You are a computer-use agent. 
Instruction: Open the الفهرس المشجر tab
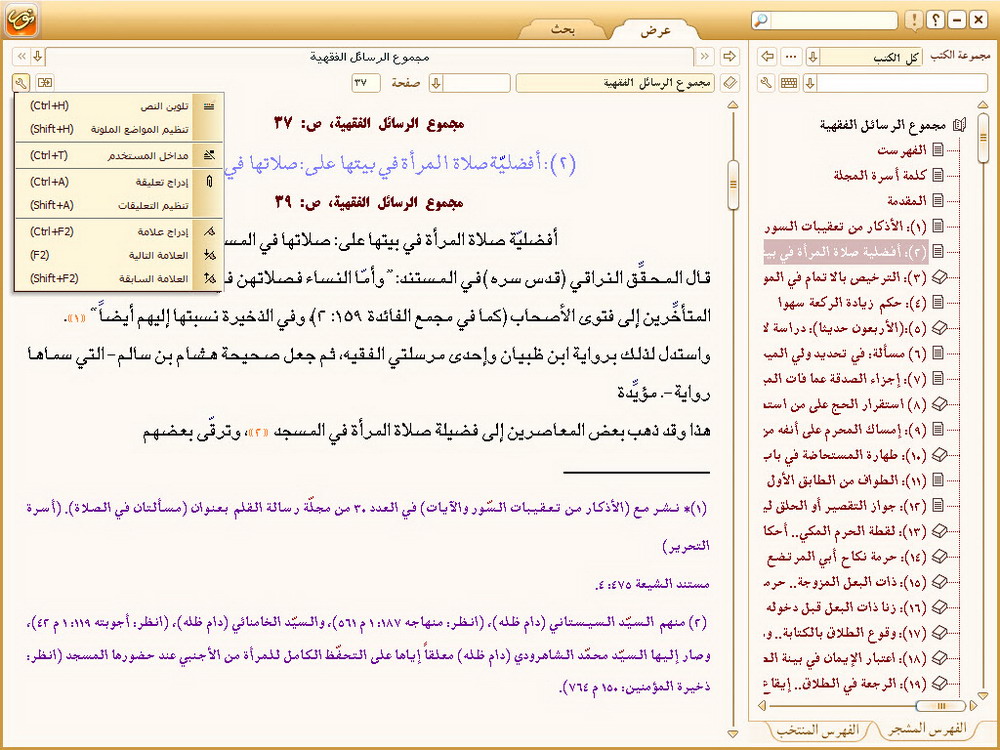[928, 728]
